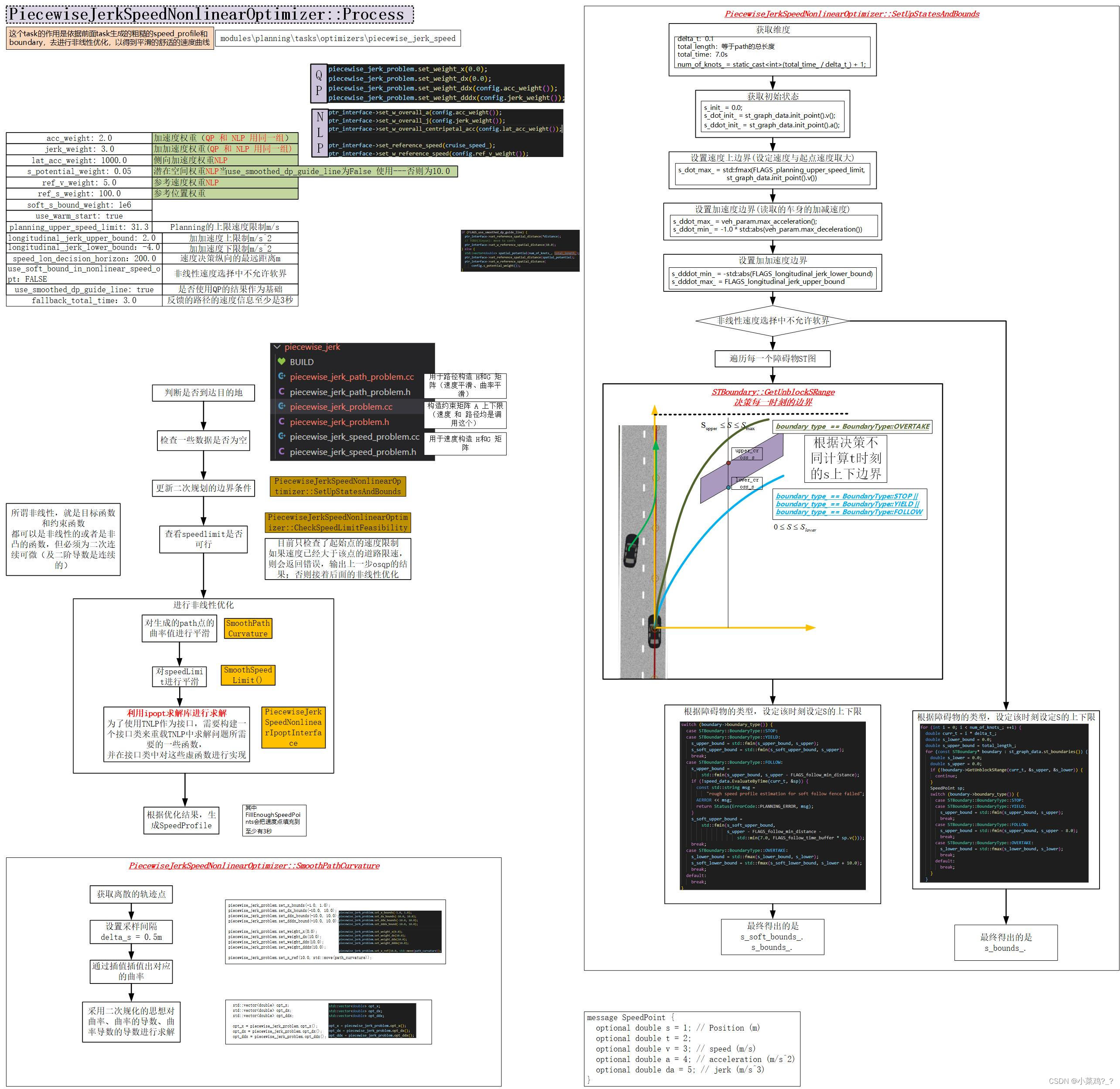Image resolution: width=1120 pixels, height=1089 pixels.
Task: Click the planning_upper_speed_limit: 31.3 cell
Action: pos(79,227)
